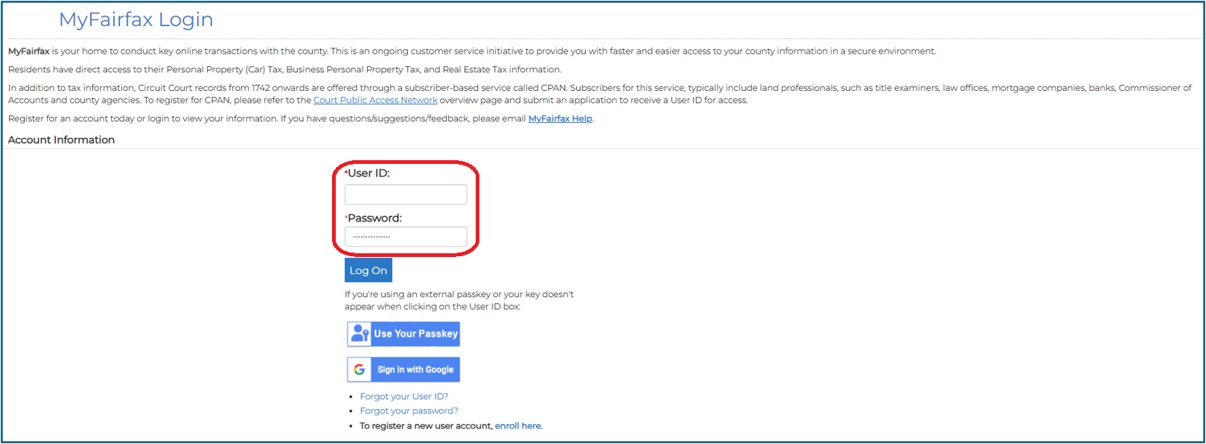
Task: Click the Use Your Passkey button
Action: click(x=403, y=334)
